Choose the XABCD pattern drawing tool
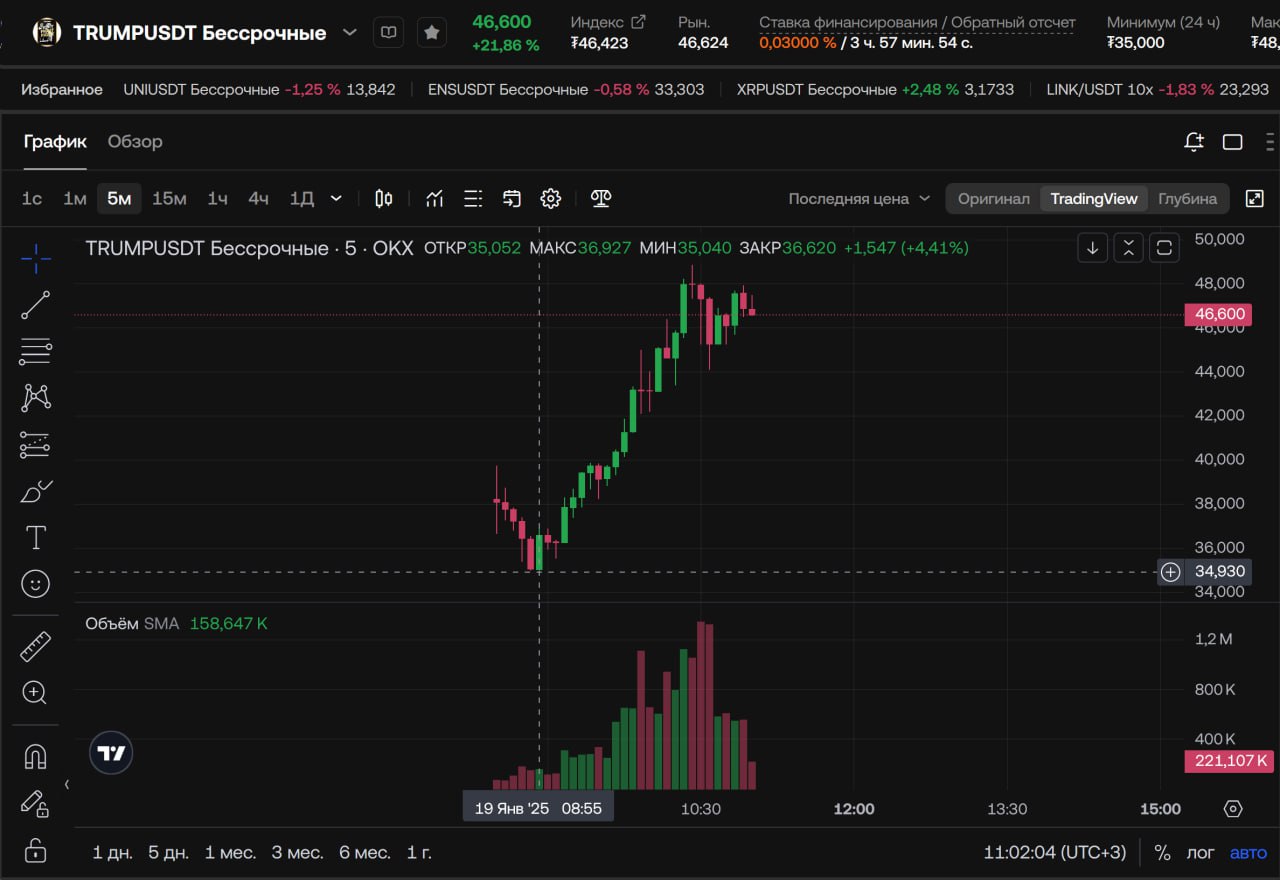The width and height of the screenshot is (1280, 880). click(x=36, y=398)
